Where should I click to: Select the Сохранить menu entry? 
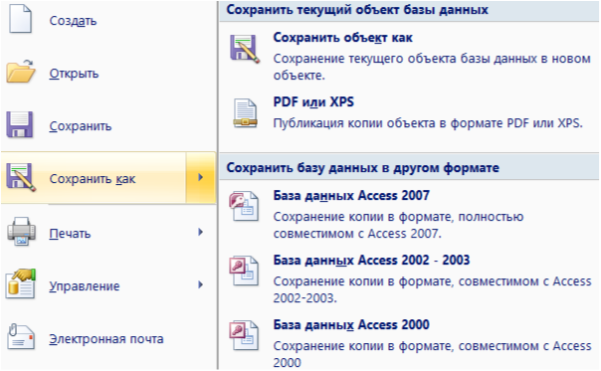click(80, 126)
